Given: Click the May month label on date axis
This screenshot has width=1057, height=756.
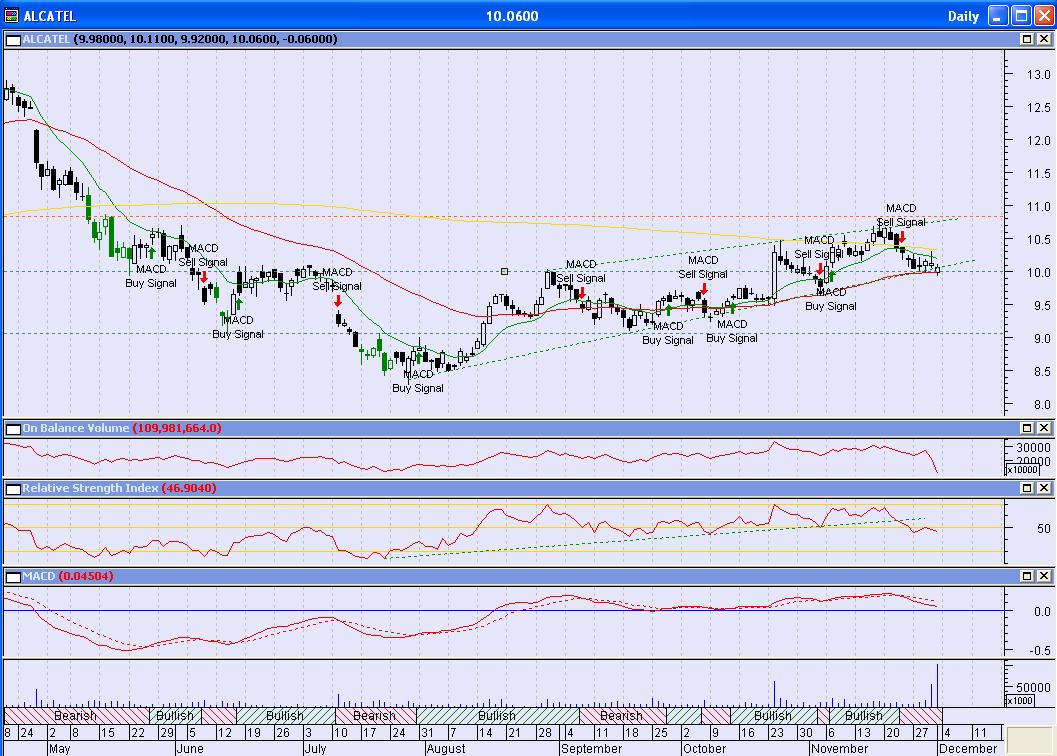Looking at the screenshot, I should (59, 749).
